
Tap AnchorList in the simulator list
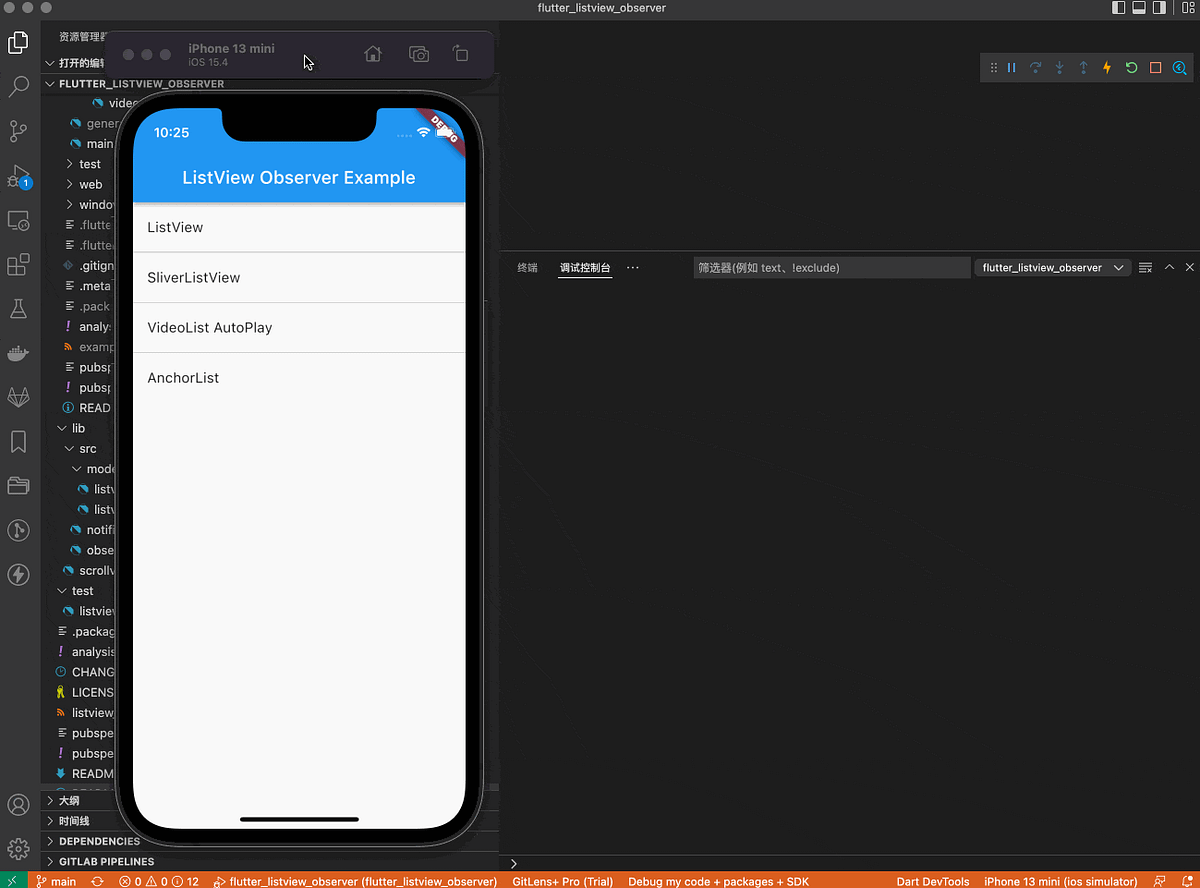(x=183, y=377)
